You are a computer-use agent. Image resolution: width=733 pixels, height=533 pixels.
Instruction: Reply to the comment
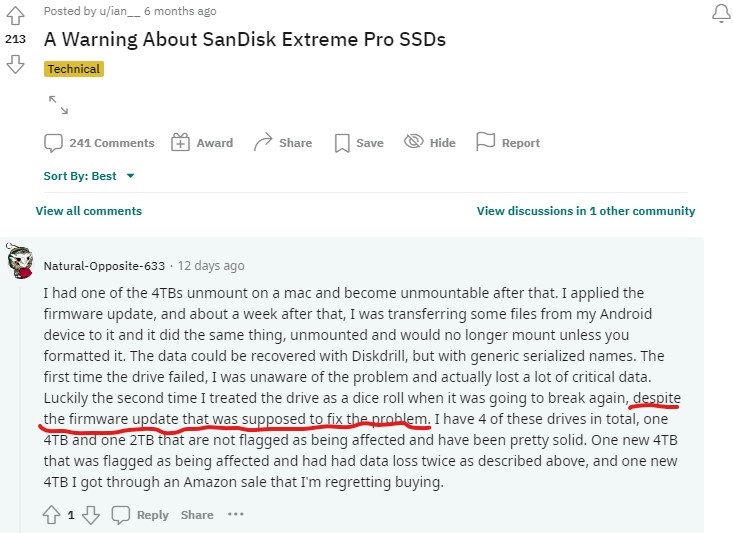click(x=140, y=515)
